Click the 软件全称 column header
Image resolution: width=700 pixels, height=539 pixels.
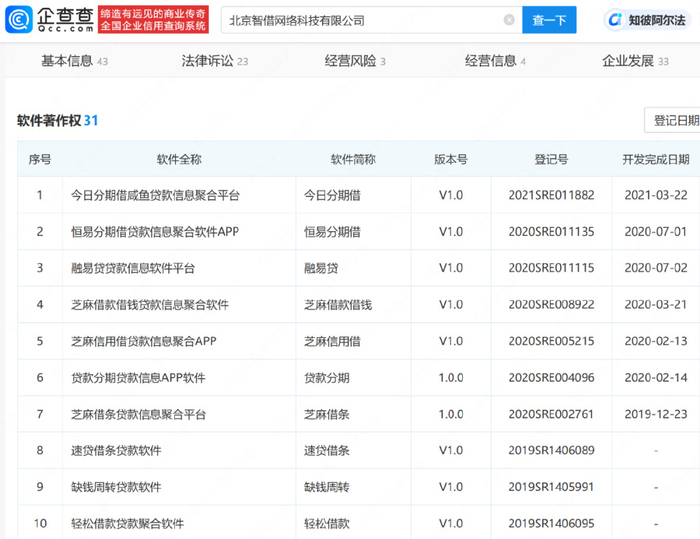(x=179, y=159)
